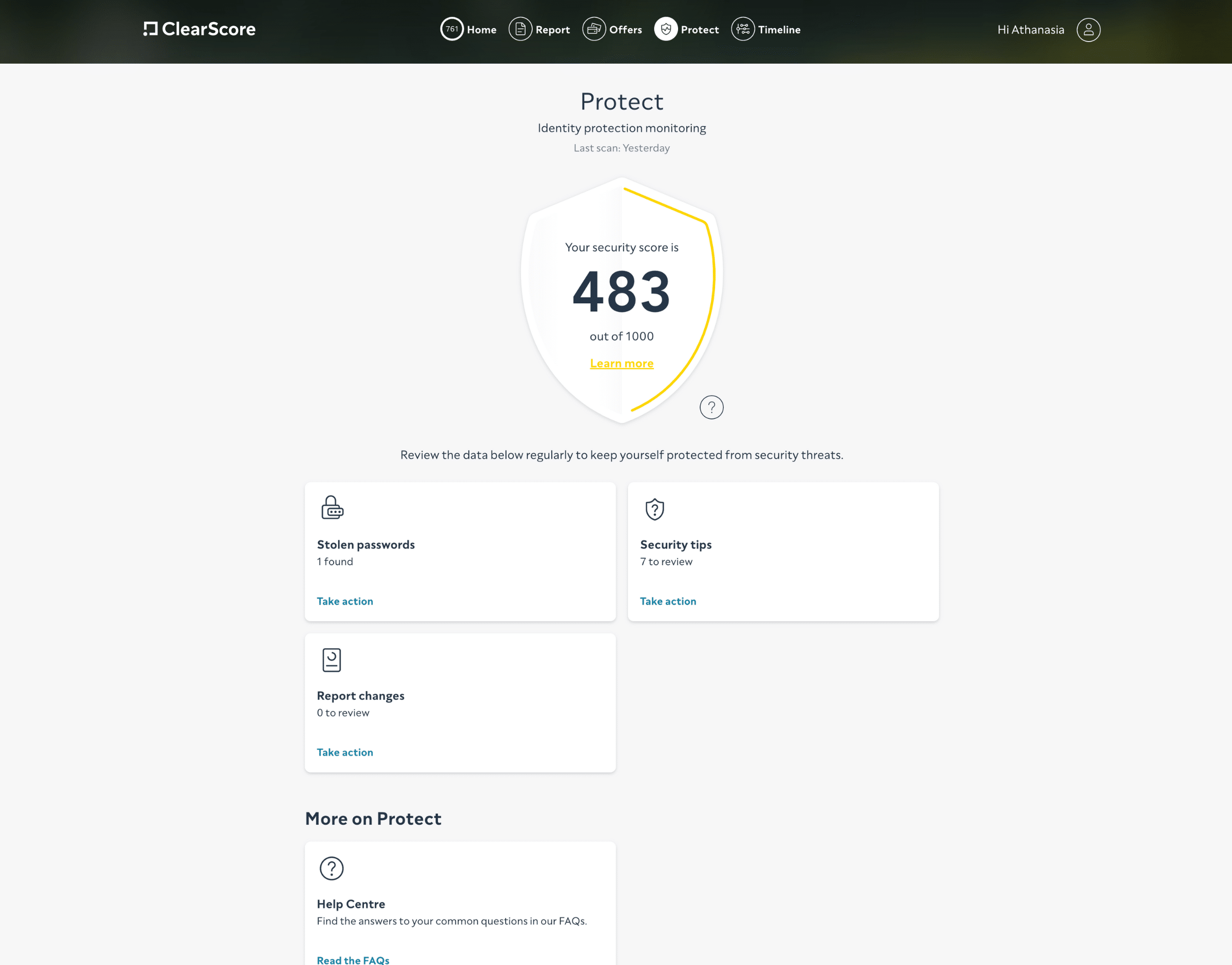Screen dimensions: 1232x965
Task: Click the '7 to review' text
Action: [x=666, y=562]
